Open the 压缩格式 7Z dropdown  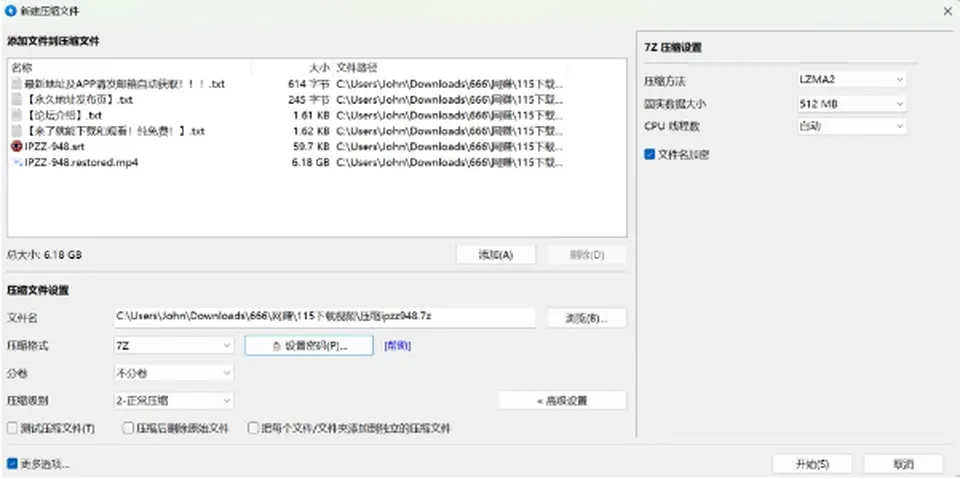click(x=174, y=346)
